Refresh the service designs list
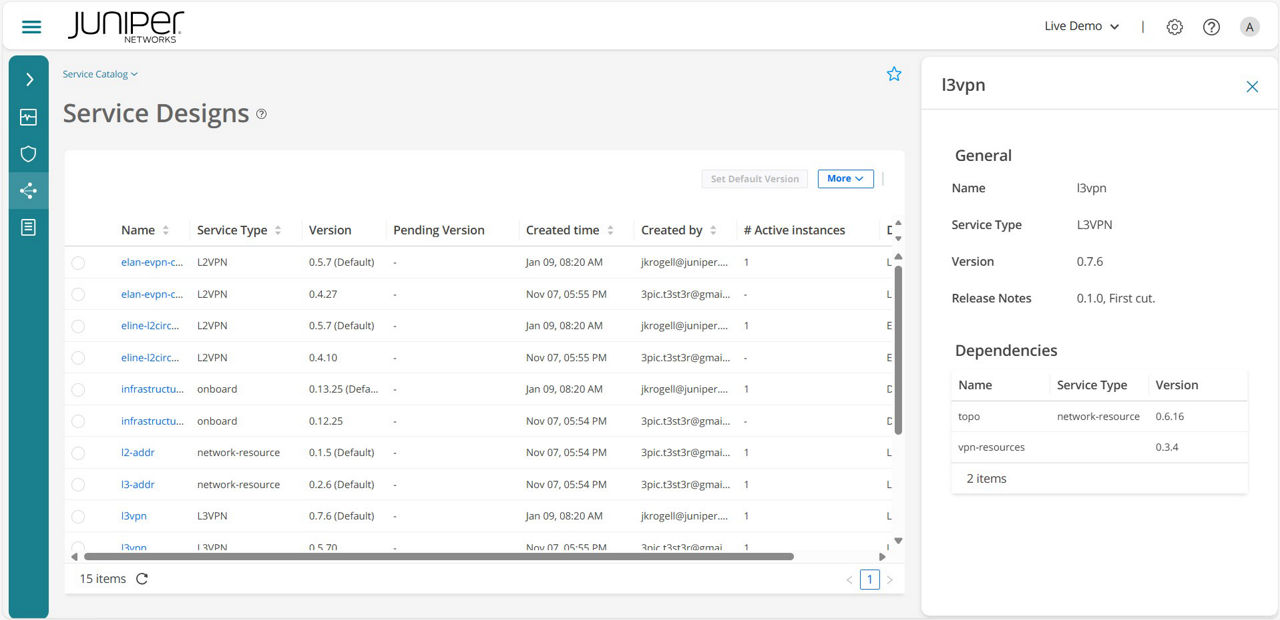Screen dimensions: 1280x620 click(x=139, y=578)
